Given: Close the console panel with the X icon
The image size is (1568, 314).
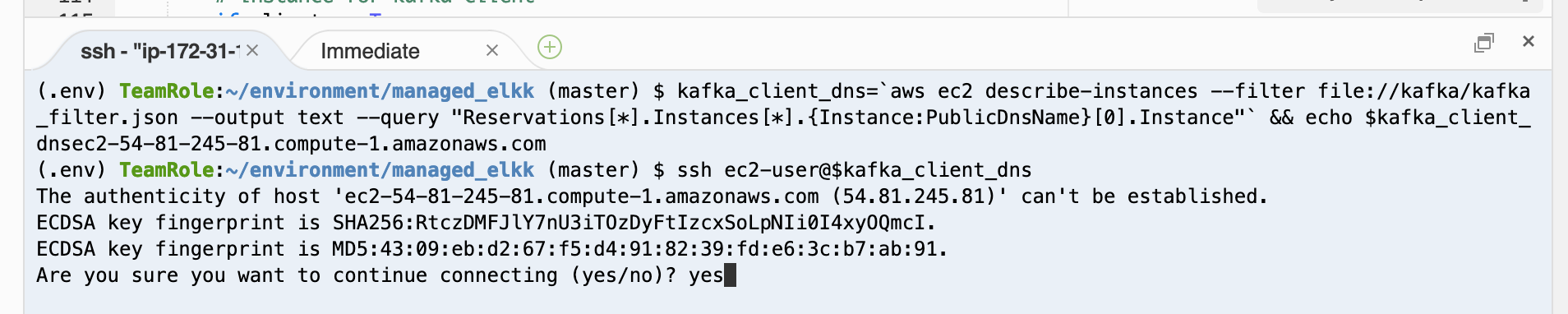Looking at the screenshot, I should [x=1529, y=41].
